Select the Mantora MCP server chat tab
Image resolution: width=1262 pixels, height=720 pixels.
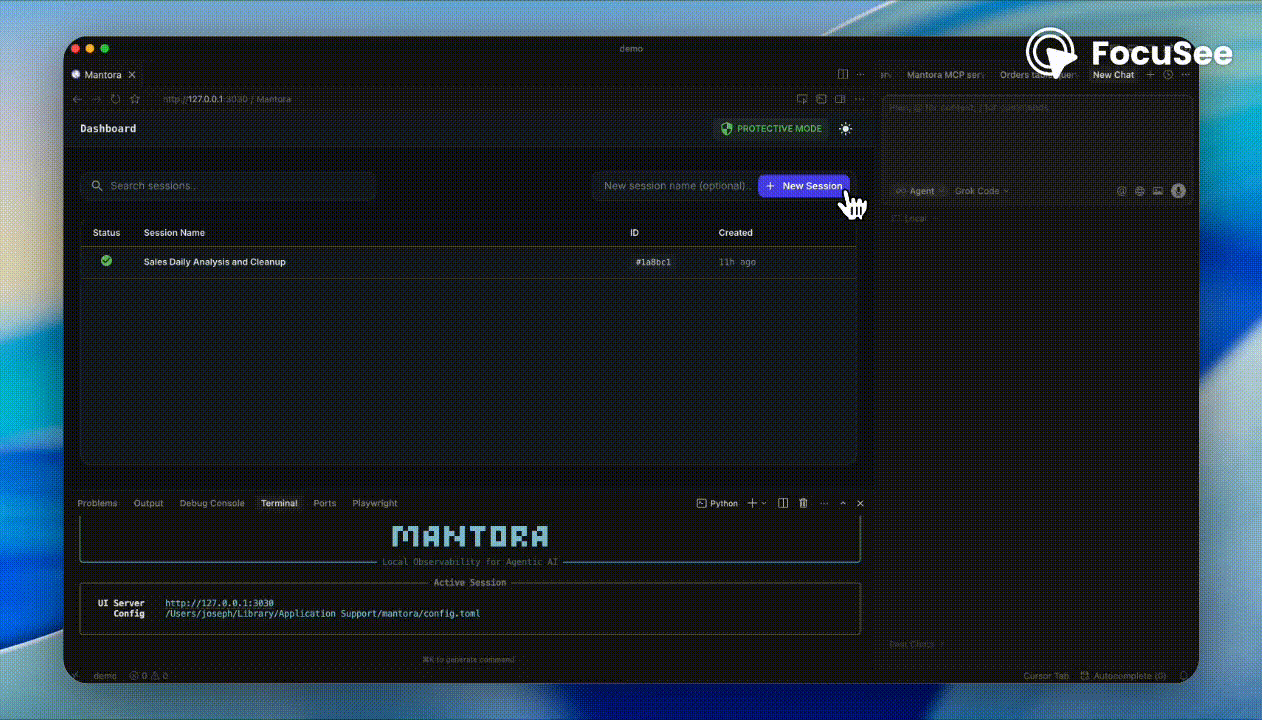click(x=945, y=74)
